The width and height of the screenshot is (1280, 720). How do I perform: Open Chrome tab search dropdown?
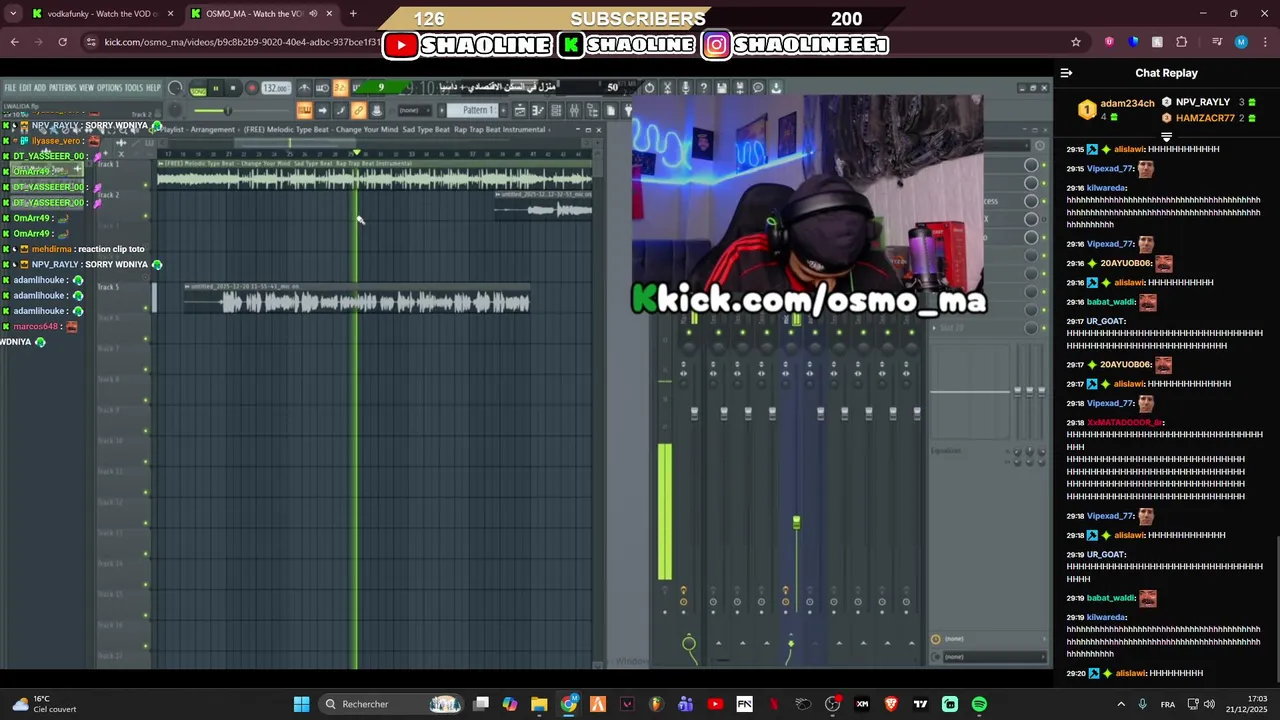click(x=13, y=14)
